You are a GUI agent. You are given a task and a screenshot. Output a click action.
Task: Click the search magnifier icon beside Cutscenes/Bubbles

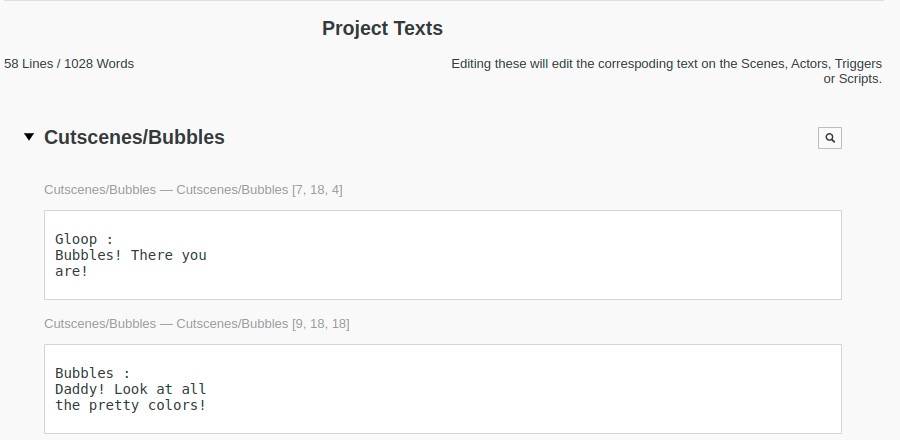coord(829,138)
